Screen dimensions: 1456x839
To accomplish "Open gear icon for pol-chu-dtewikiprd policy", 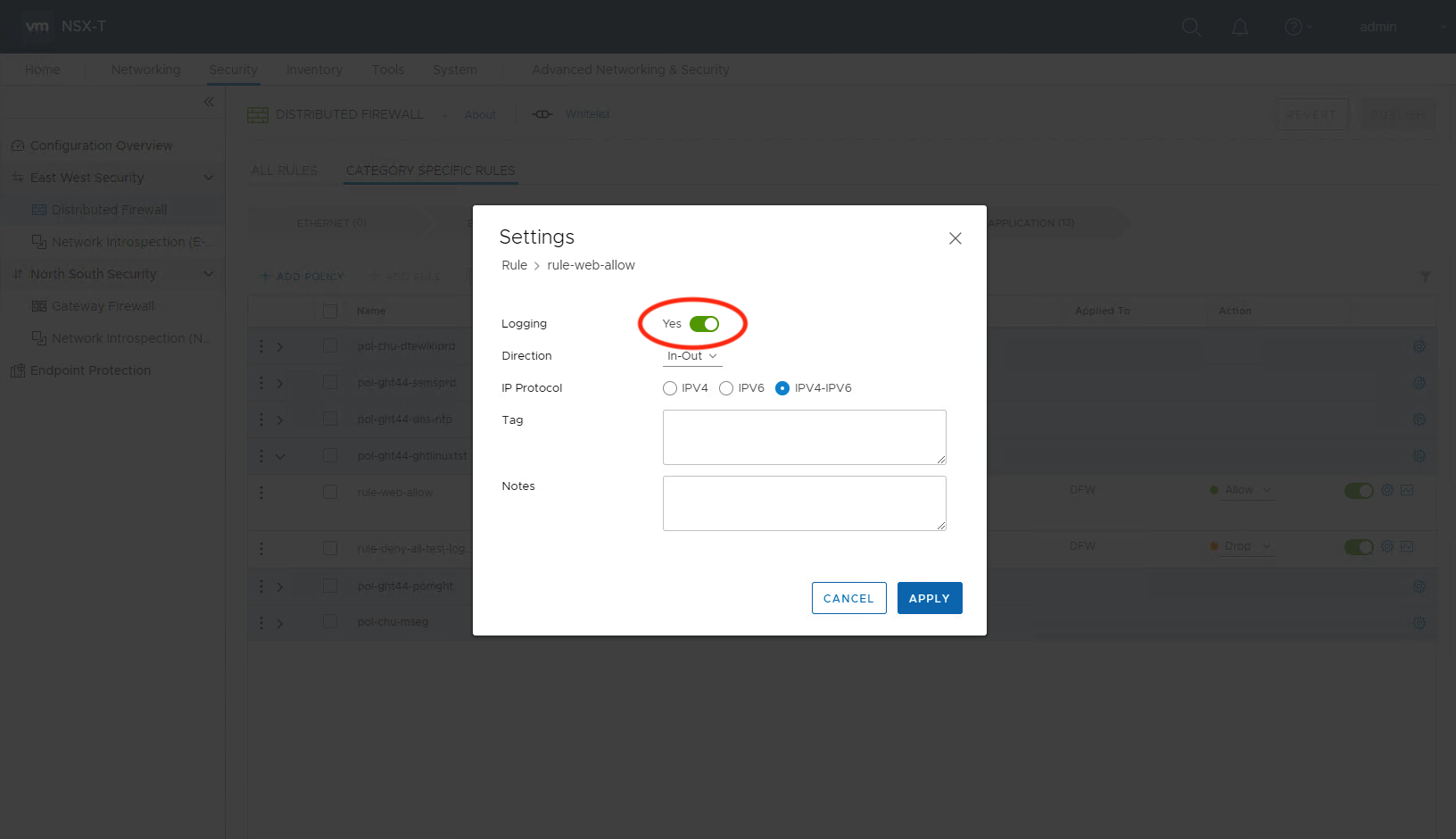I will 1419,346.
